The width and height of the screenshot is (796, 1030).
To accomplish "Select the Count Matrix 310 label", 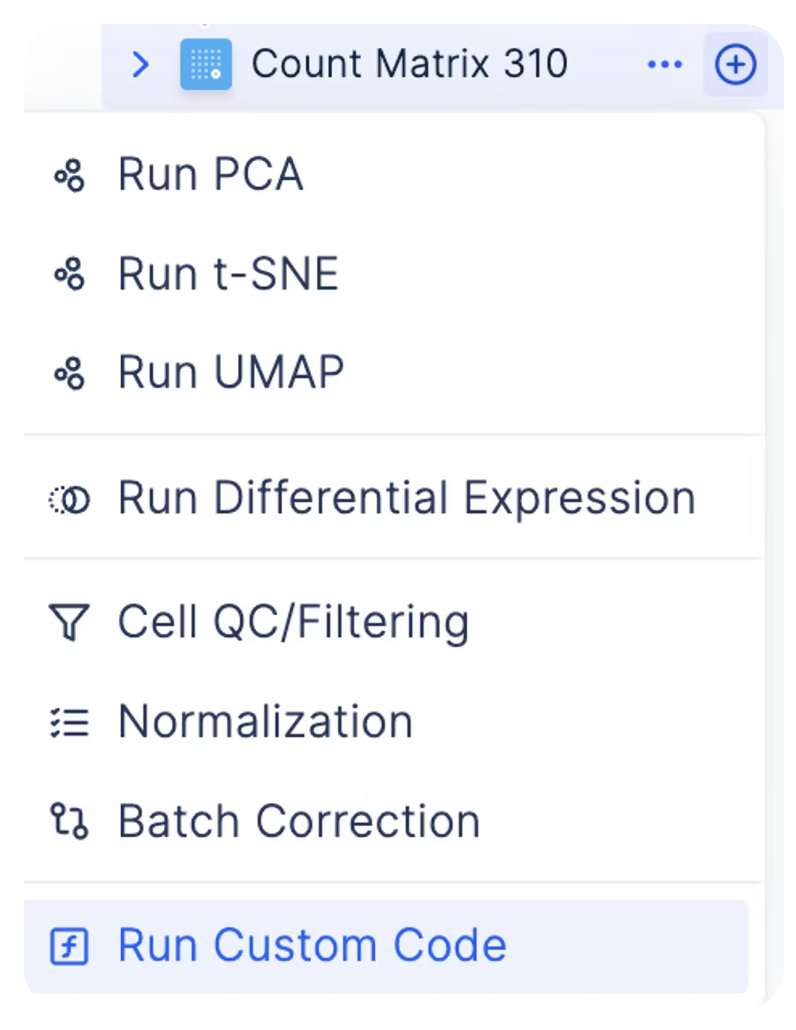I will [410, 64].
